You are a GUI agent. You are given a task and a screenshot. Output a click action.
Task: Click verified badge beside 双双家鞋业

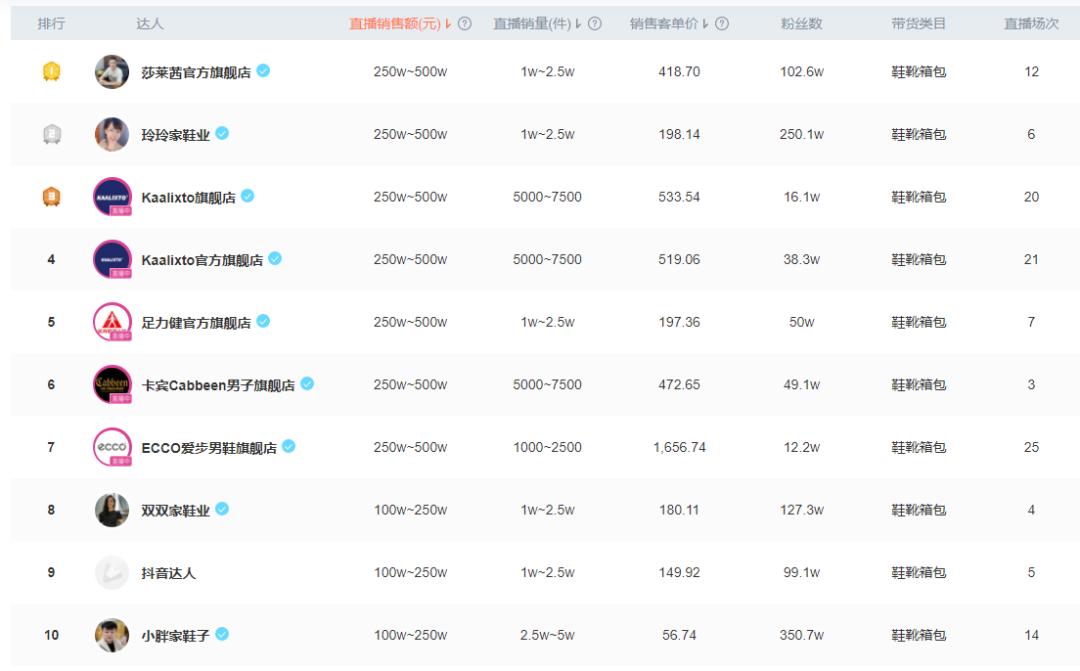(222, 508)
